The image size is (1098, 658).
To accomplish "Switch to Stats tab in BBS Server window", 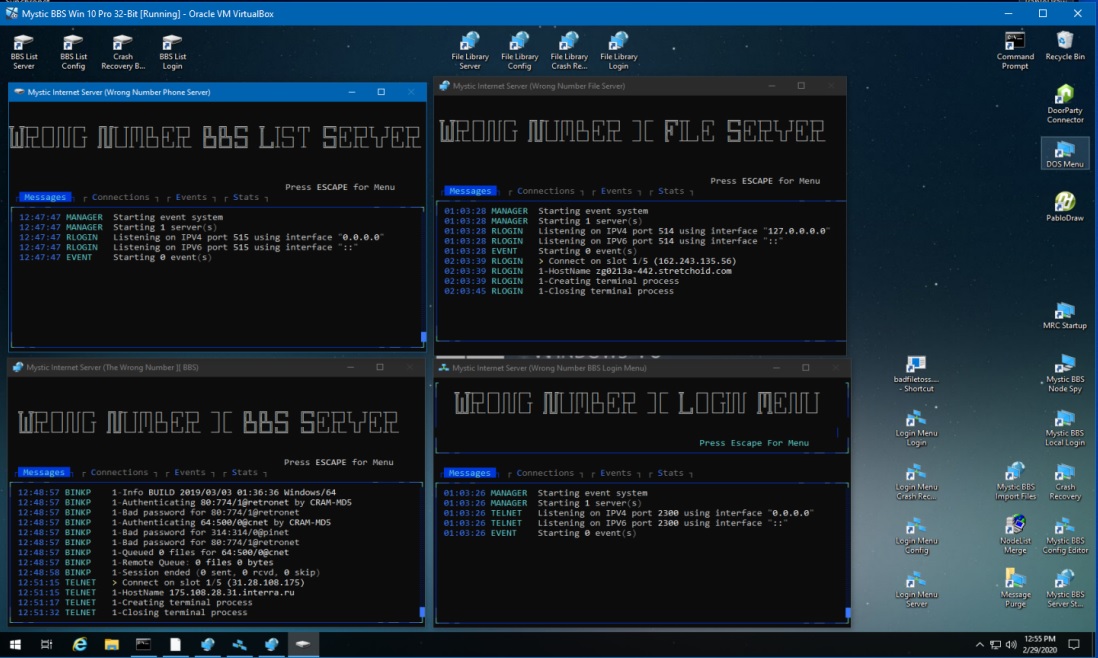I will pos(244,472).
